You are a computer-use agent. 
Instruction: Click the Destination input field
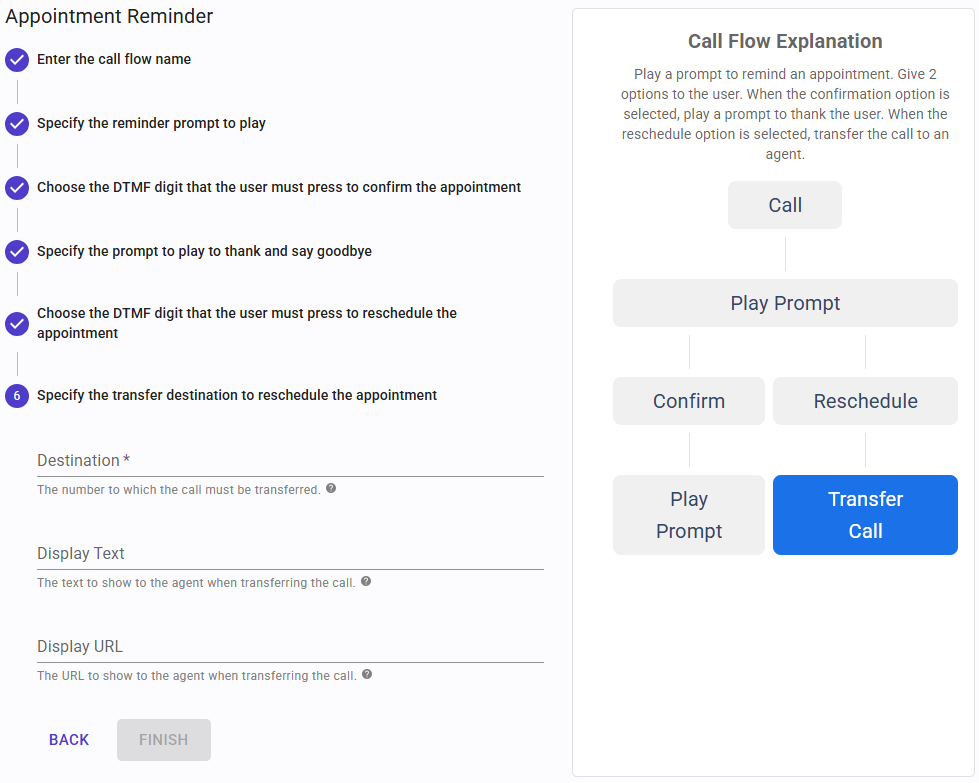[x=290, y=461]
